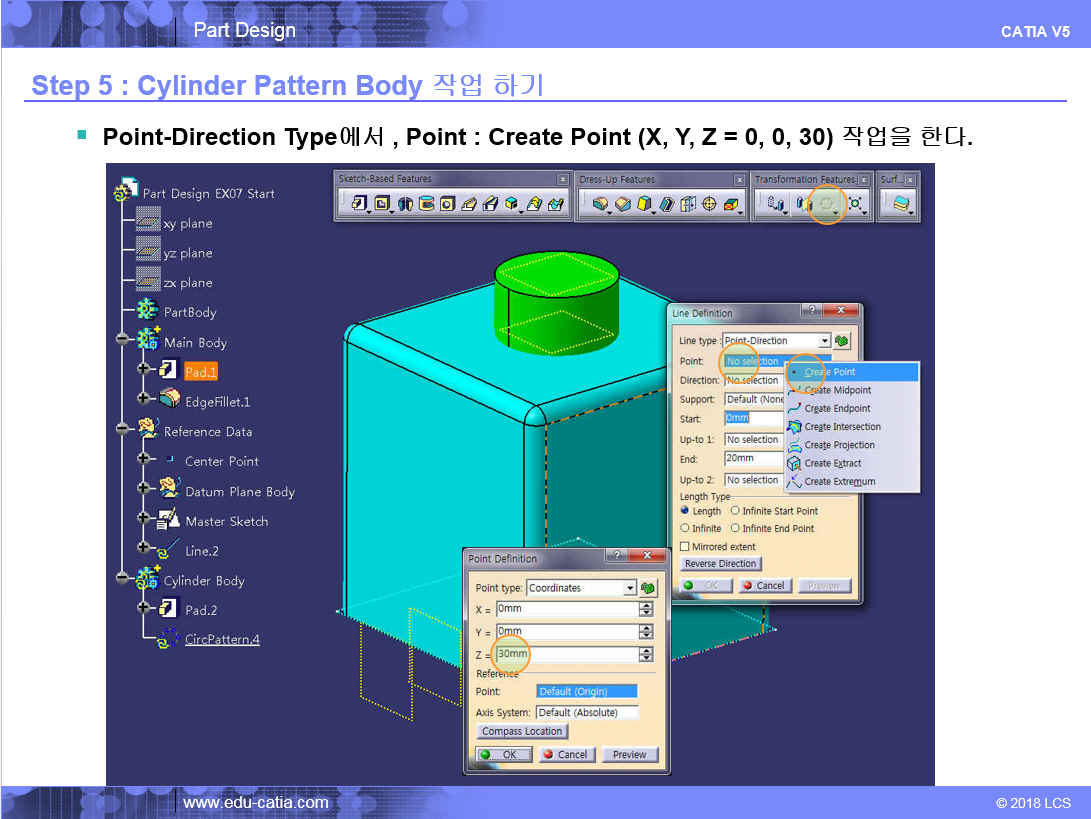Choose Create Midpoint from the context menu
The height and width of the screenshot is (819, 1091).
837,390
